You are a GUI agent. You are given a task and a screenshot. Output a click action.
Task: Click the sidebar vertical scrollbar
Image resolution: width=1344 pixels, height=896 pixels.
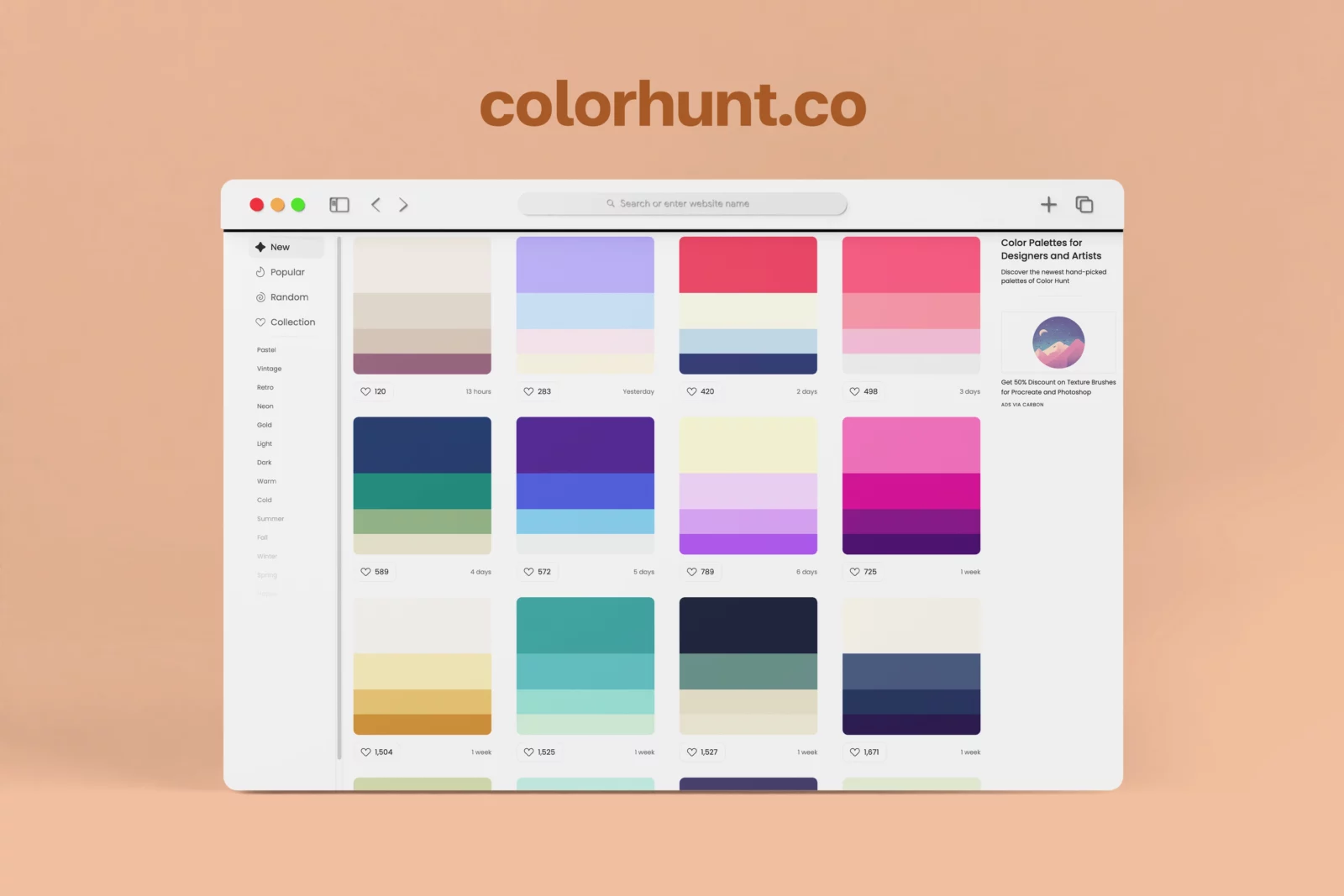(339, 497)
